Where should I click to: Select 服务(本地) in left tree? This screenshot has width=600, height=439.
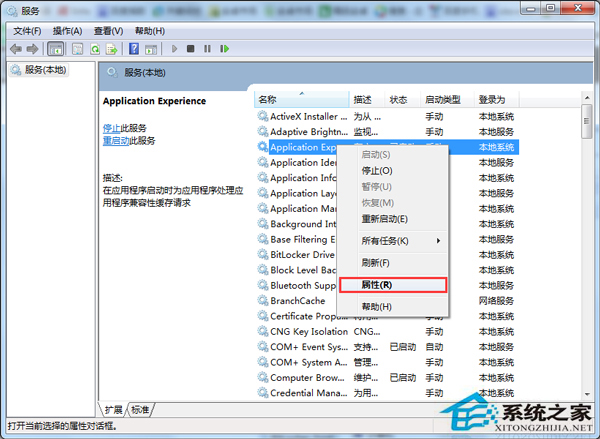pyautogui.click(x=47, y=70)
